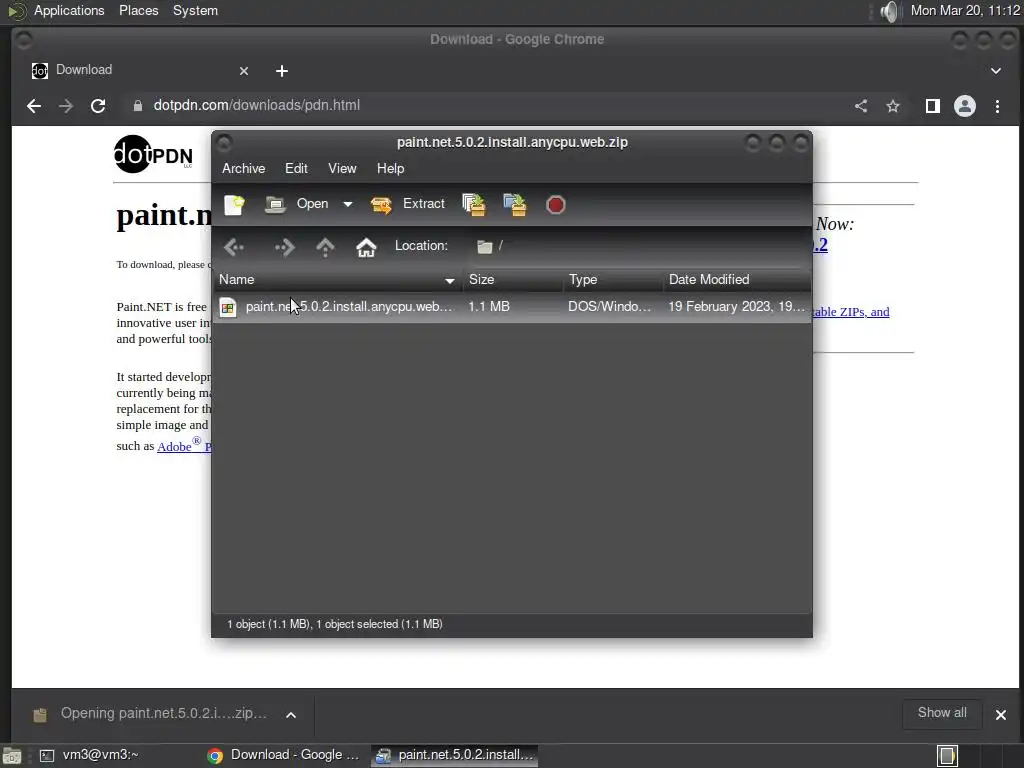1024x768 pixels.
Task: Open the Places menu
Action: 138,11
